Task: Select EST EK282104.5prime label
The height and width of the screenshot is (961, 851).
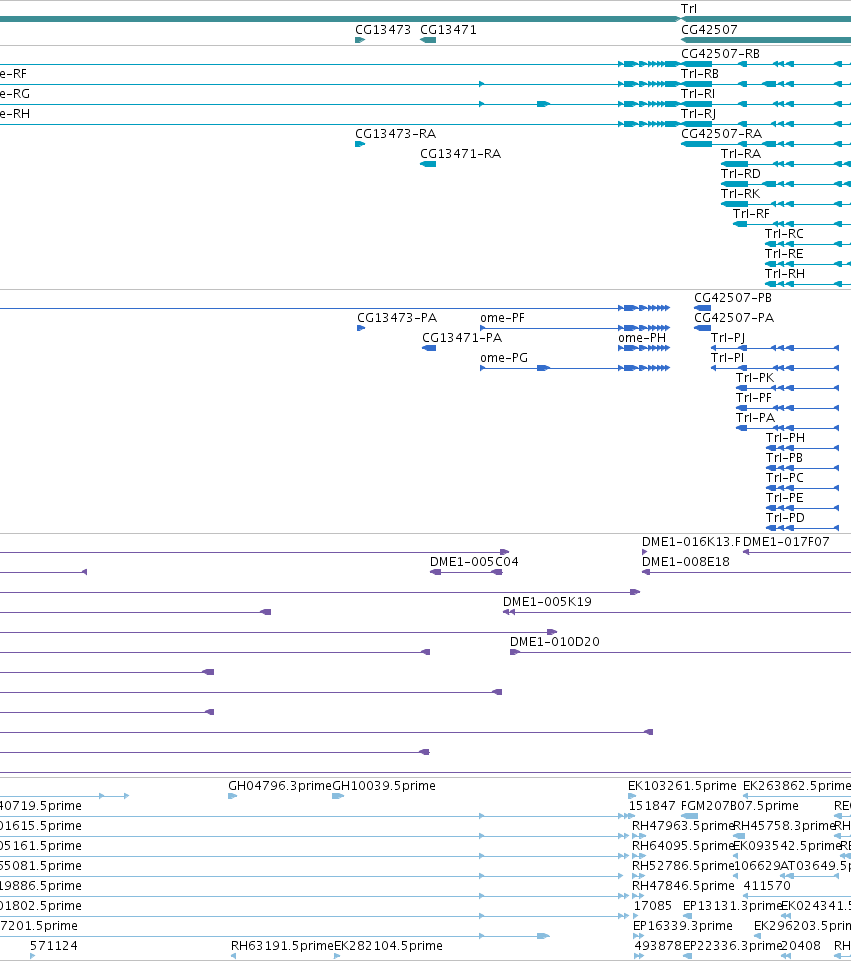Action: pyautogui.click(x=388, y=946)
